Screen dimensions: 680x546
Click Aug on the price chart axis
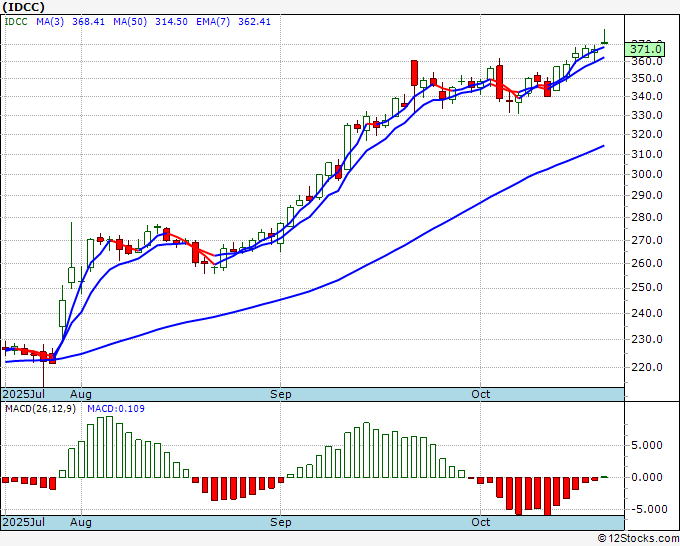81,394
